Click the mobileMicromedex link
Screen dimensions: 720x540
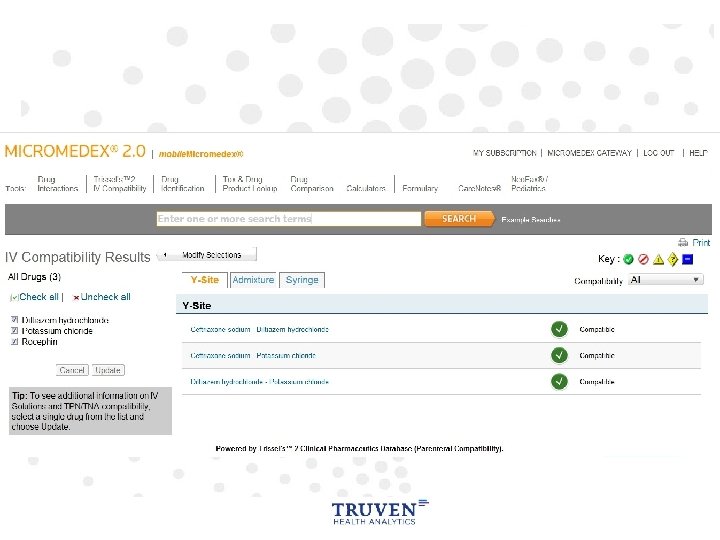[201, 154]
